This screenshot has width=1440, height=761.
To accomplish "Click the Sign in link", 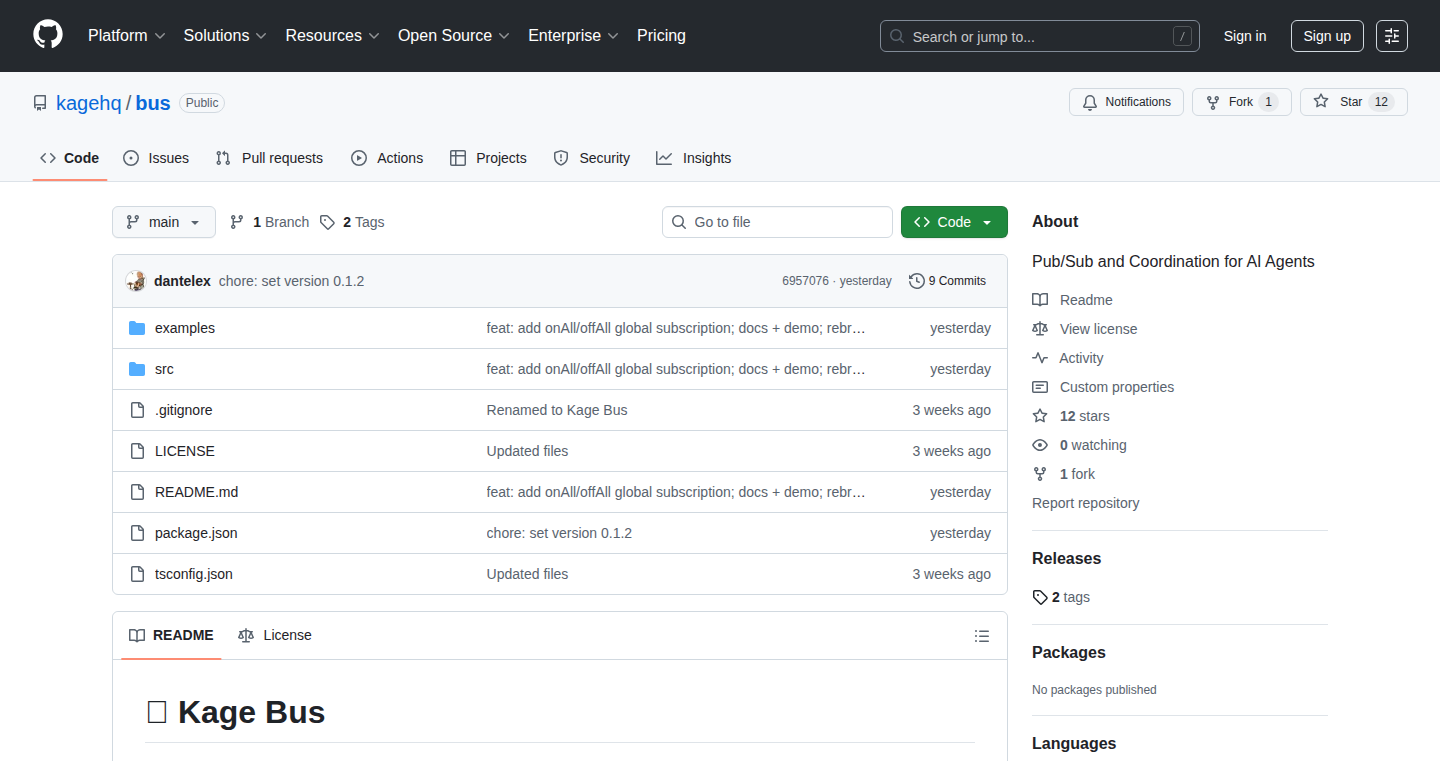I will (x=1245, y=36).
